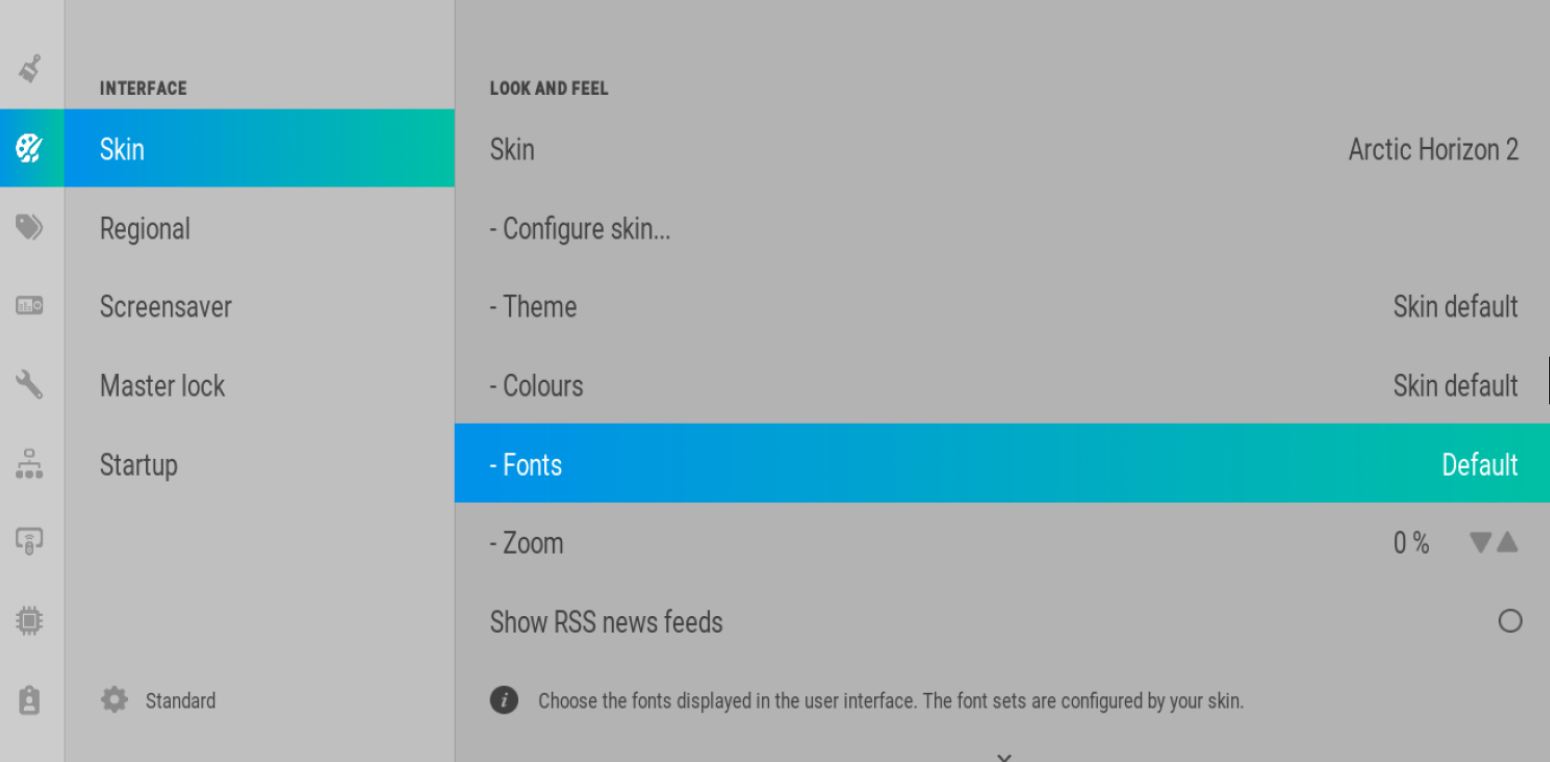This screenshot has height=762, width=1550.
Task: Choose the Skin setting Arctic Horizon 2
Action: pyautogui.click(x=1002, y=149)
